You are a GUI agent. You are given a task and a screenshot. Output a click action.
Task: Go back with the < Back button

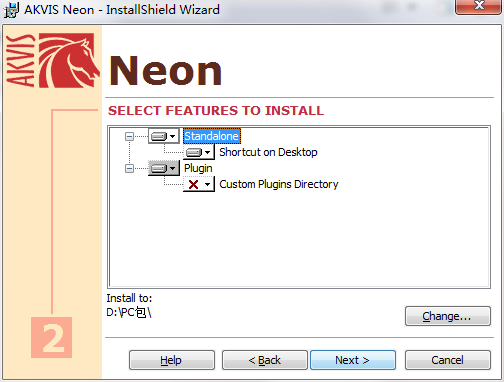(265, 360)
